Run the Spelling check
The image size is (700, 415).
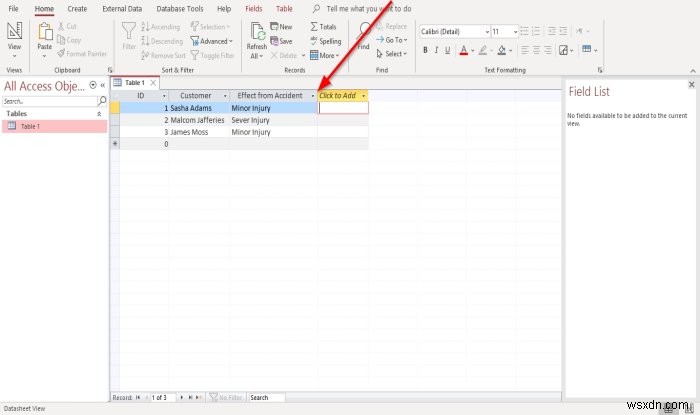click(325, 41)
